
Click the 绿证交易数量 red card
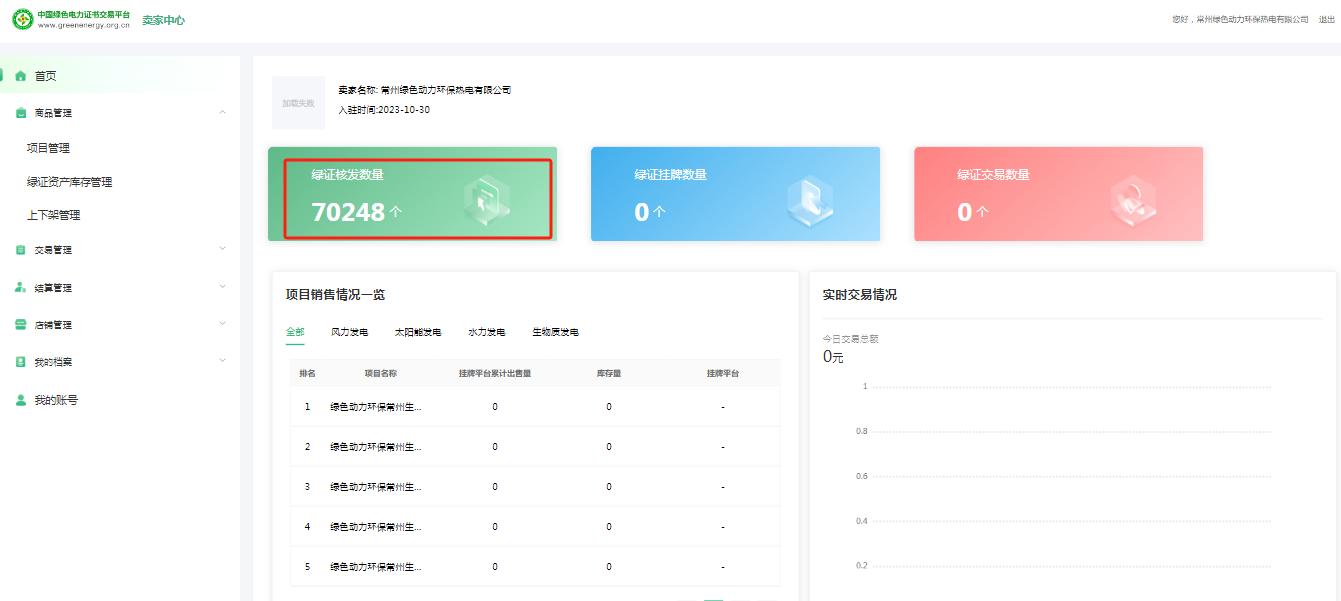tap(1057, 193)
